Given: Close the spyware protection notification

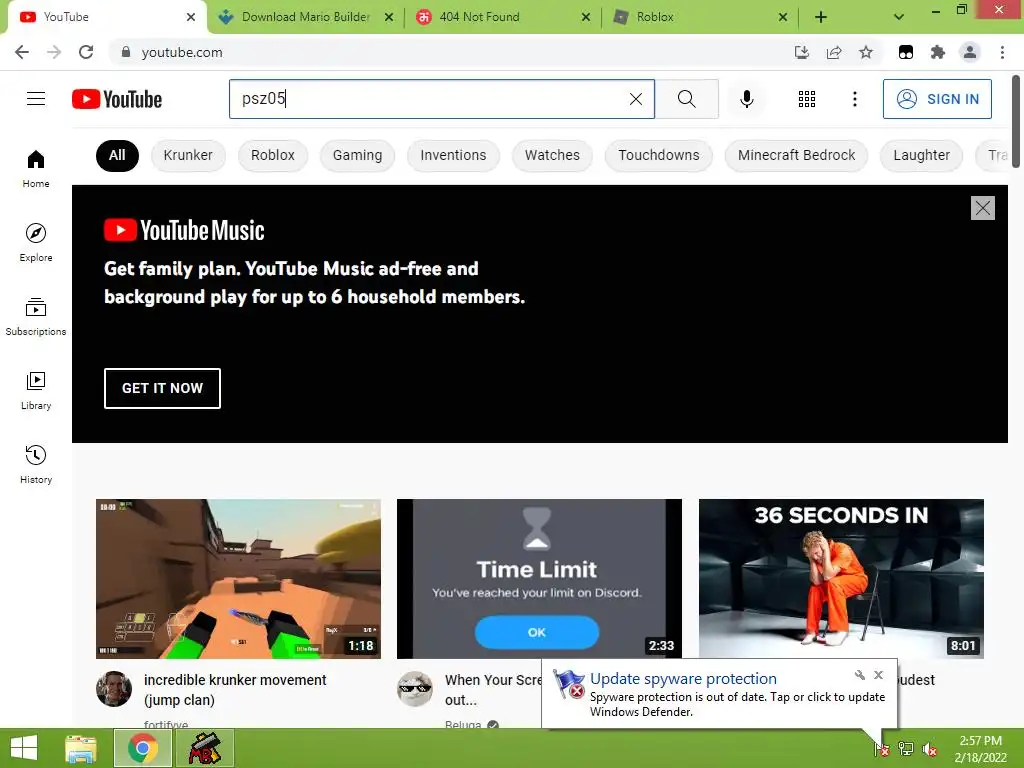Looking at the screenshot, I should click(878, 675).
